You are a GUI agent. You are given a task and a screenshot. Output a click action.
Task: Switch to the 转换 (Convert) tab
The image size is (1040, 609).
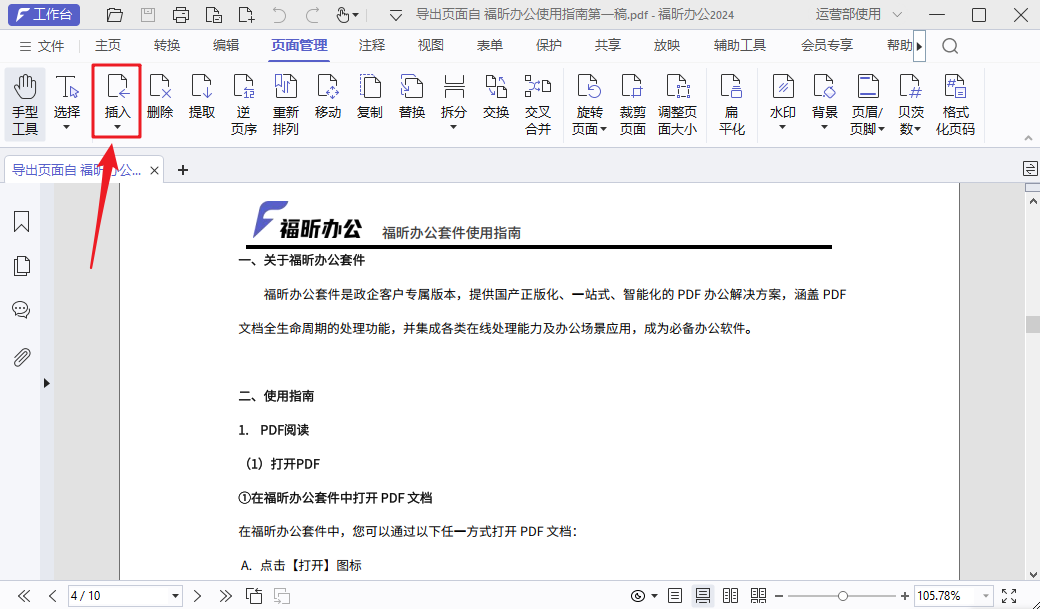click(166, 45)
